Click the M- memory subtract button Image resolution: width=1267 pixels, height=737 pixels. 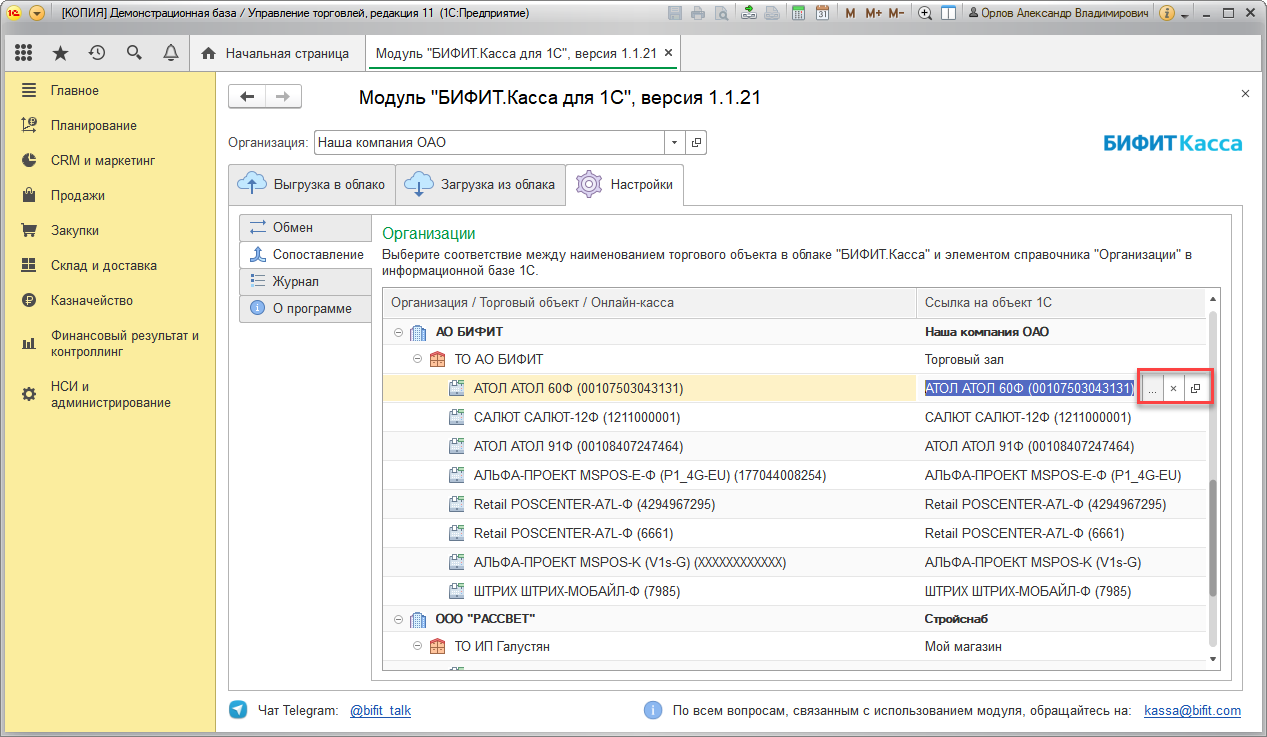(x=896, y=13)
